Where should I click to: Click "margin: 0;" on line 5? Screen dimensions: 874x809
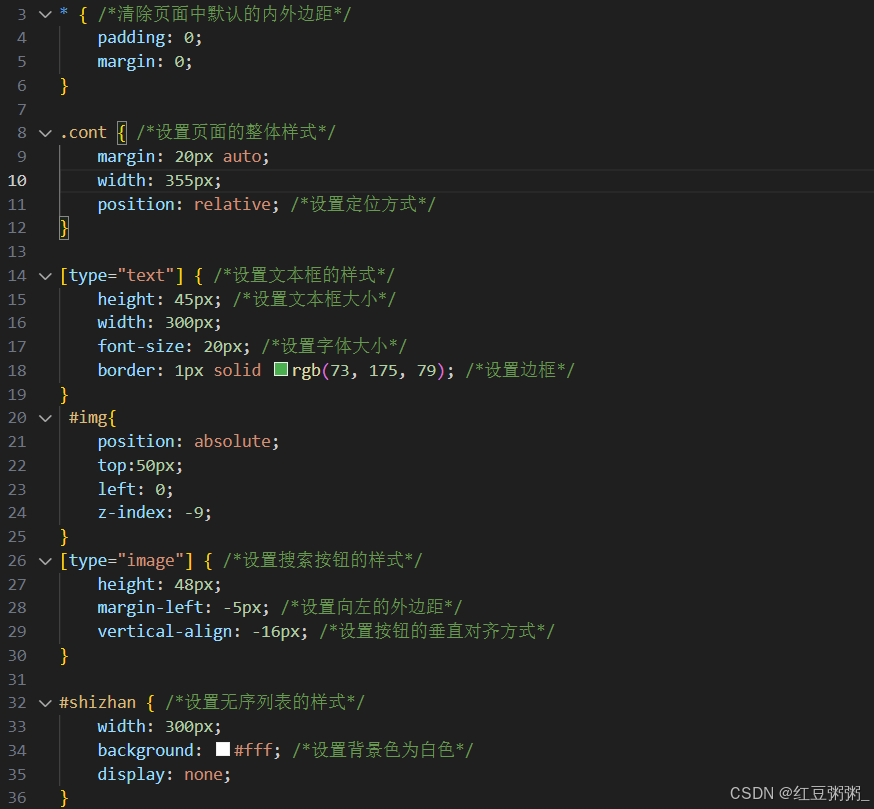[145, 61]
